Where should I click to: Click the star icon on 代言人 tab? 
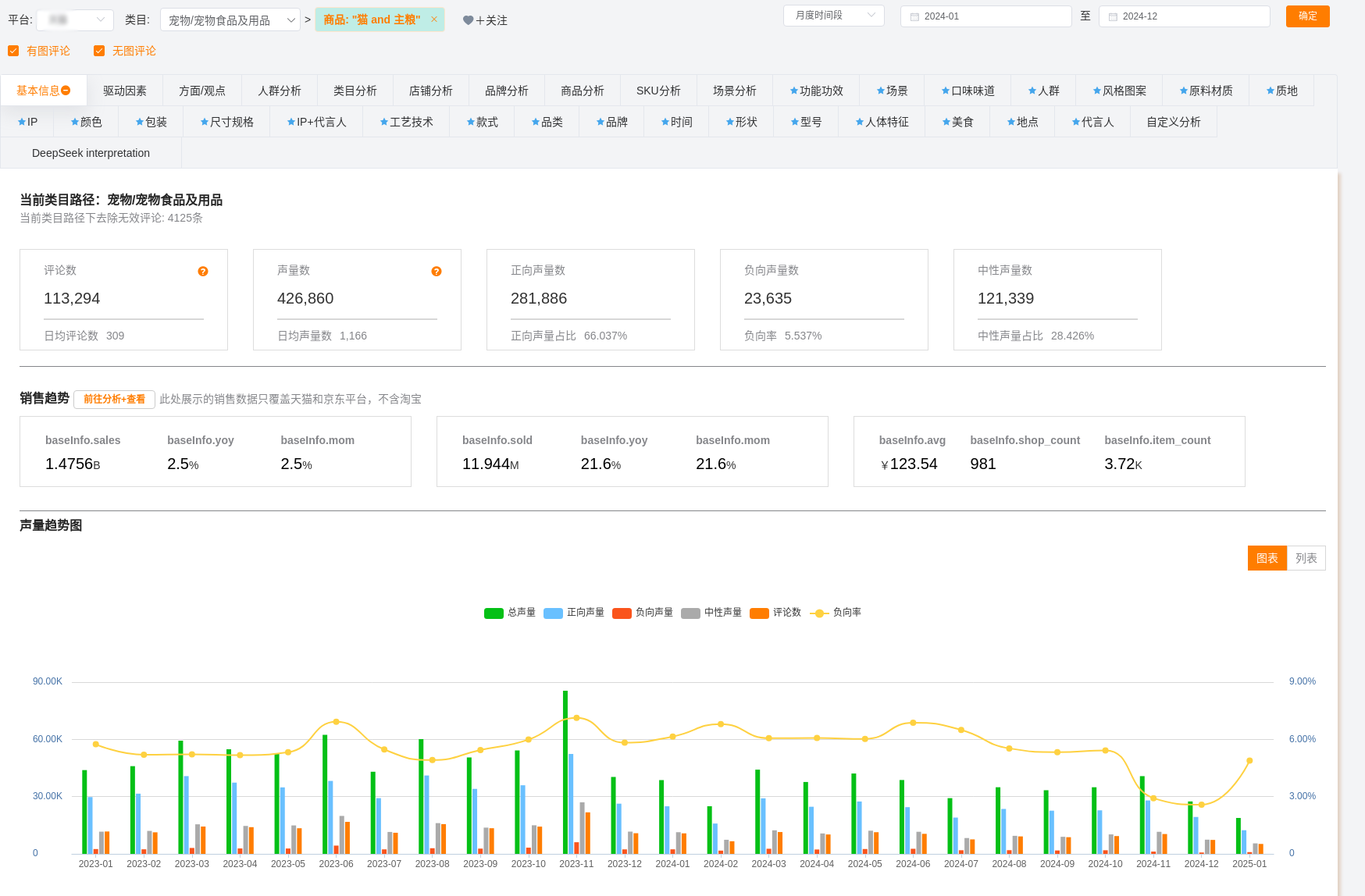tap(1076, 123)
